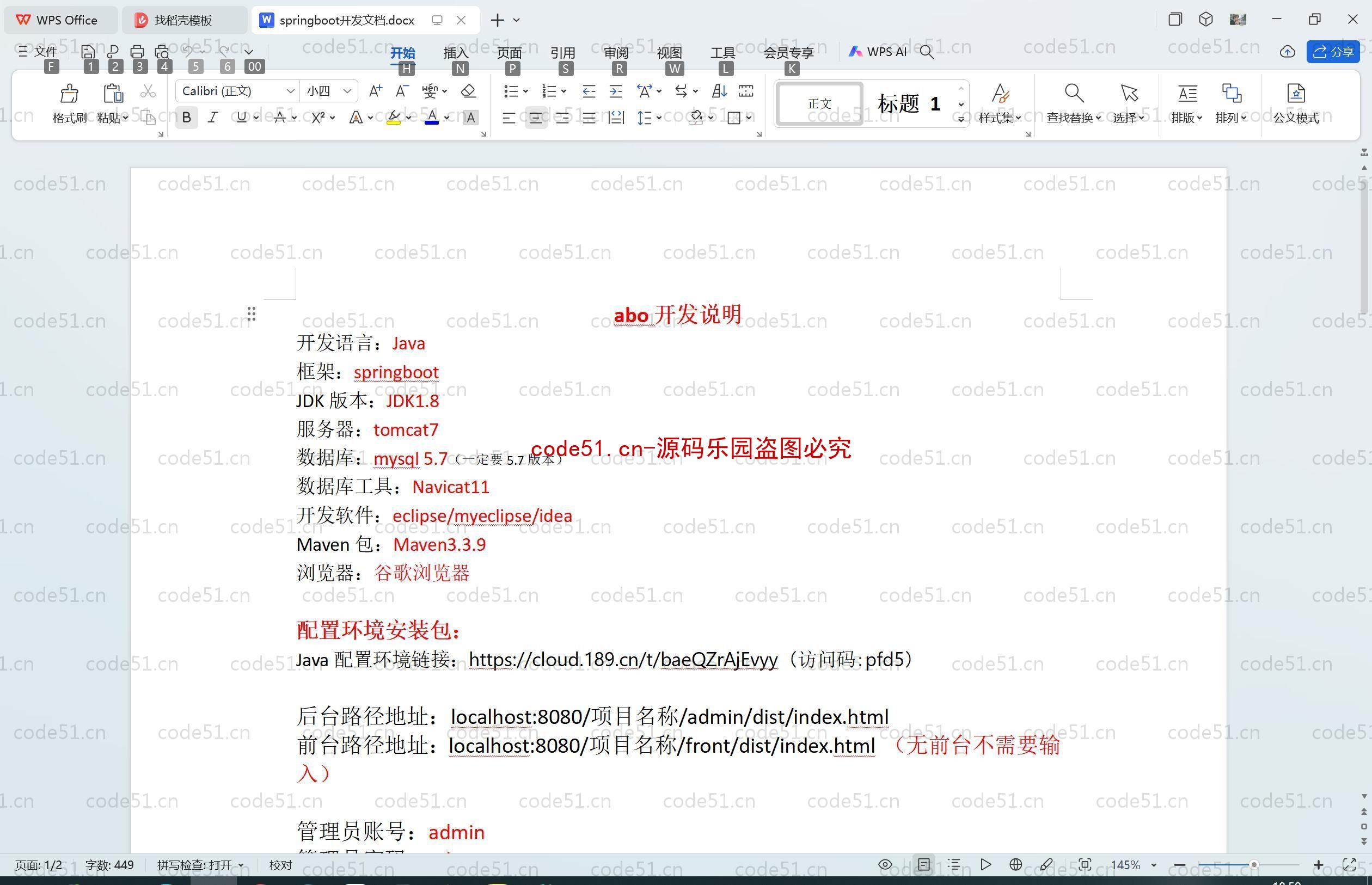Open the font size dropdown 小四
The image size is (1372, 885).
tap(347, 91)
